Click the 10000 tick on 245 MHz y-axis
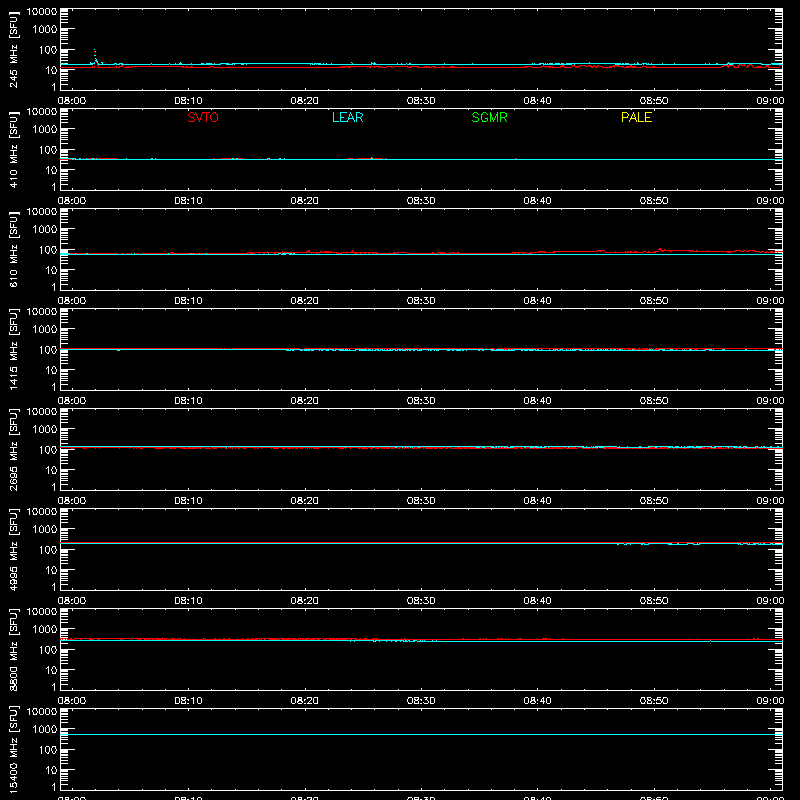This screenshot has width=800, height=800. [x=42, y=12]
